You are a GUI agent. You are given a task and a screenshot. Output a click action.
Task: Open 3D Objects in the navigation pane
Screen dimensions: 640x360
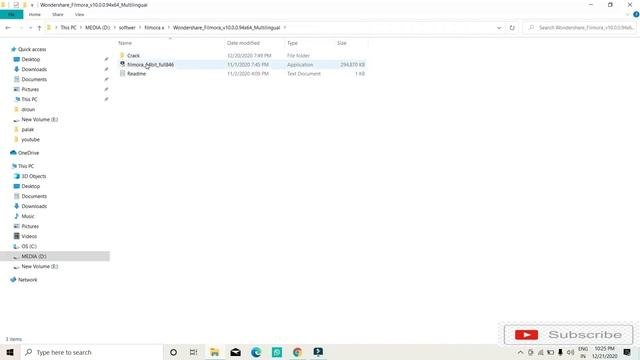tap(33, 176)
